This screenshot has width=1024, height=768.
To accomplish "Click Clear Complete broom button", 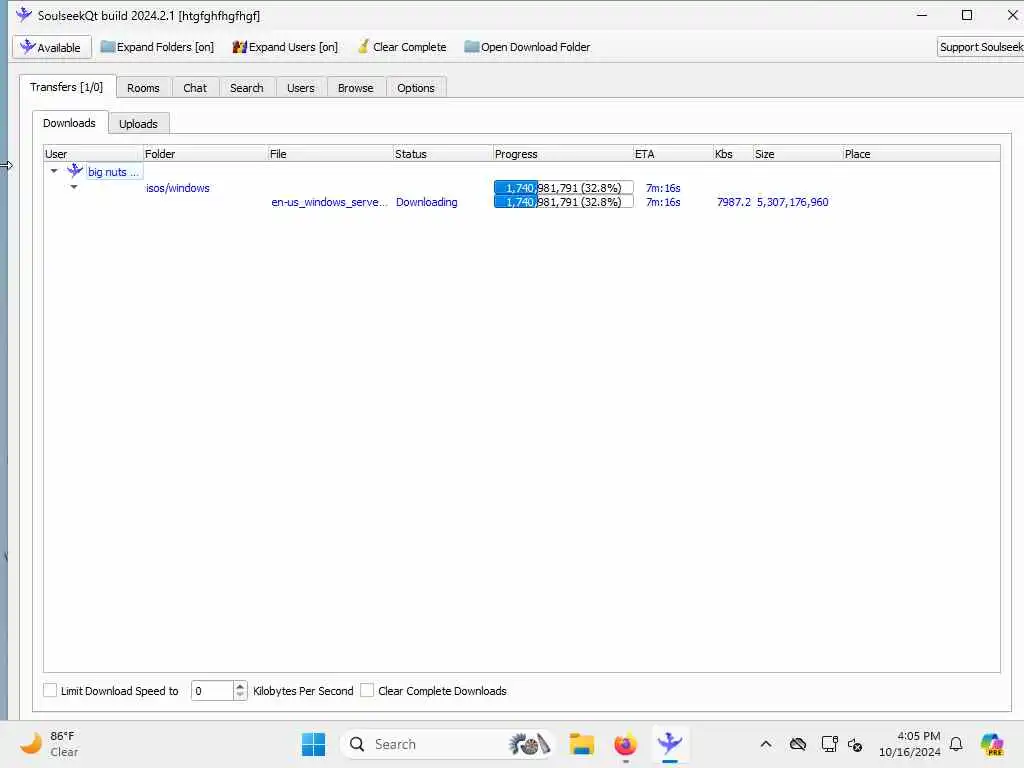I will click(x=402, y=47).
